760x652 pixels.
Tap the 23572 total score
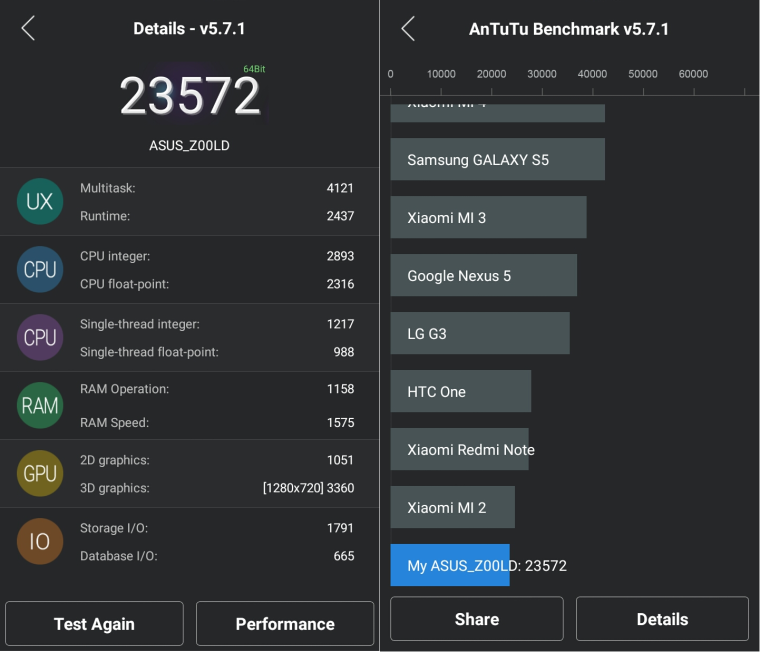(190, 97)
